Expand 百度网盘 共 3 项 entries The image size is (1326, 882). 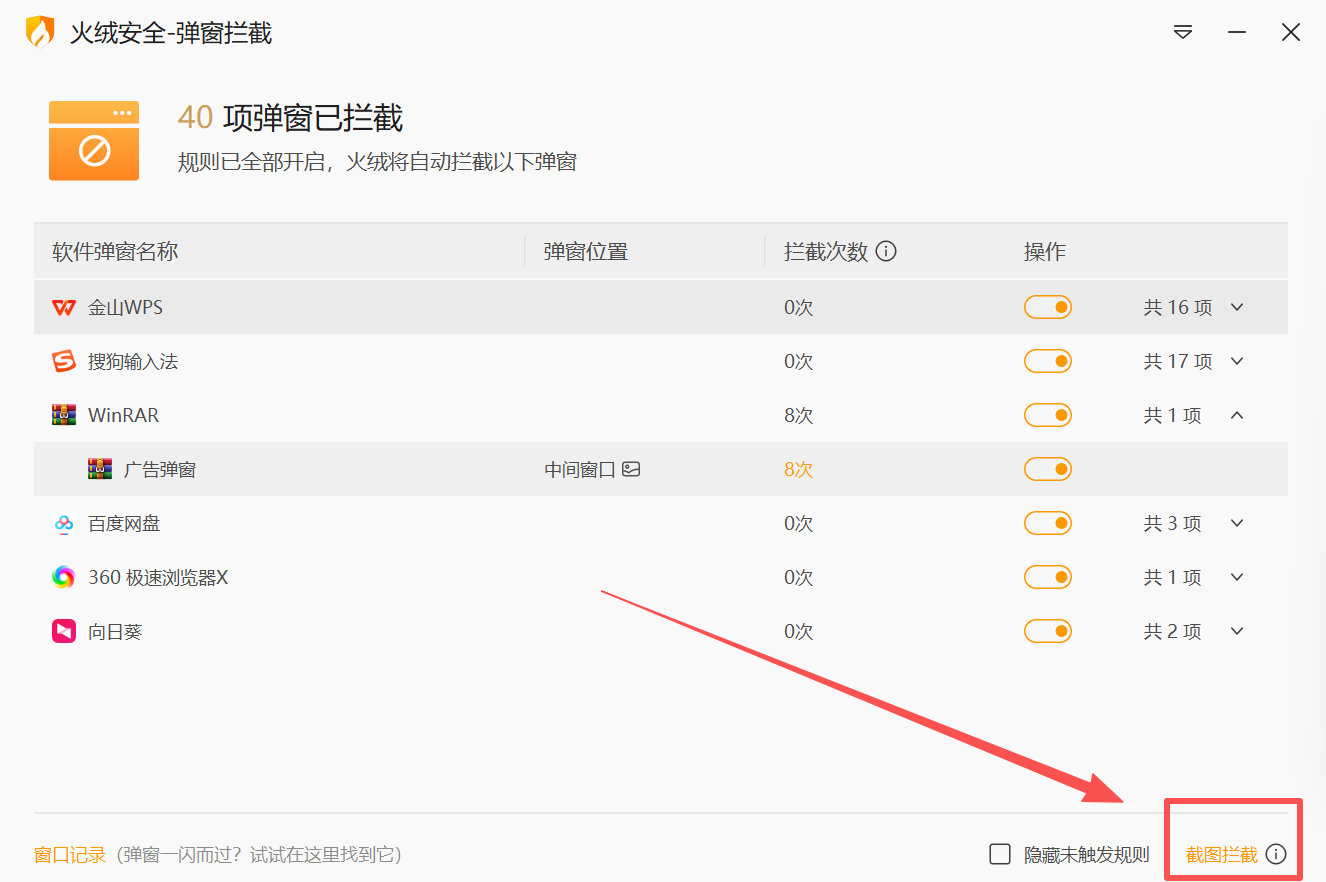tap(1238, 523)
